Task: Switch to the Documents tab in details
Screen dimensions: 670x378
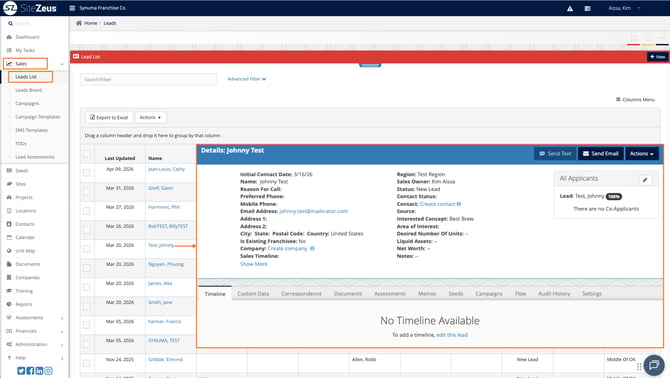Action: pyautogui.click(x=348, y=294)
